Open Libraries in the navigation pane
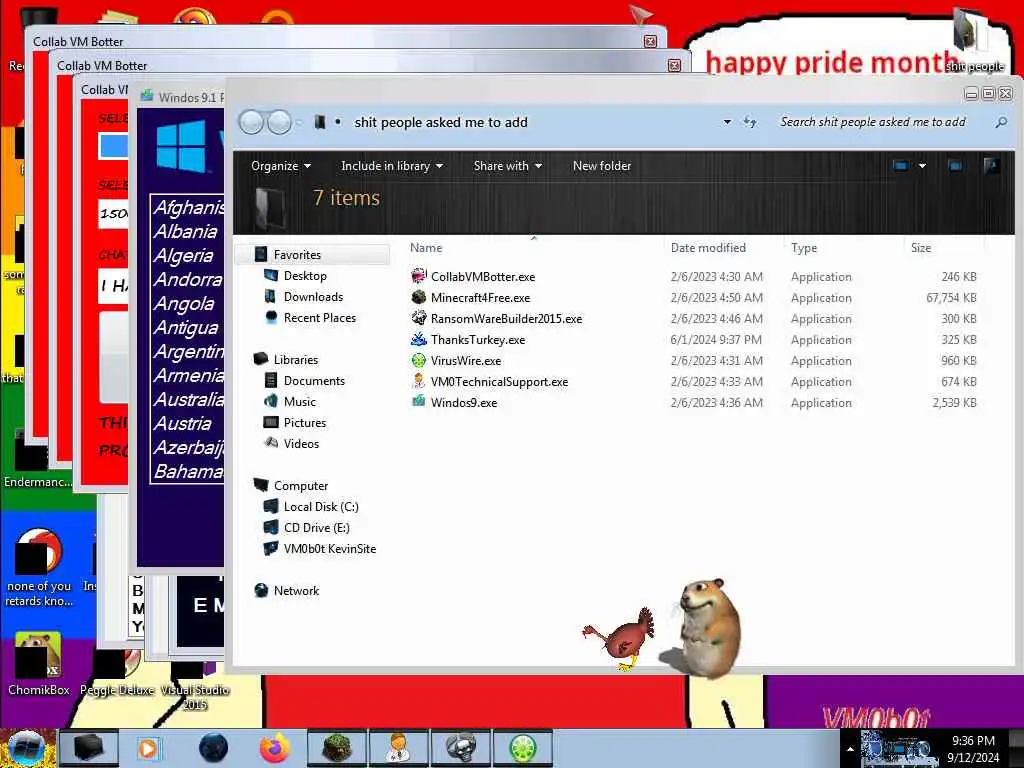 (x=296, y=360)
